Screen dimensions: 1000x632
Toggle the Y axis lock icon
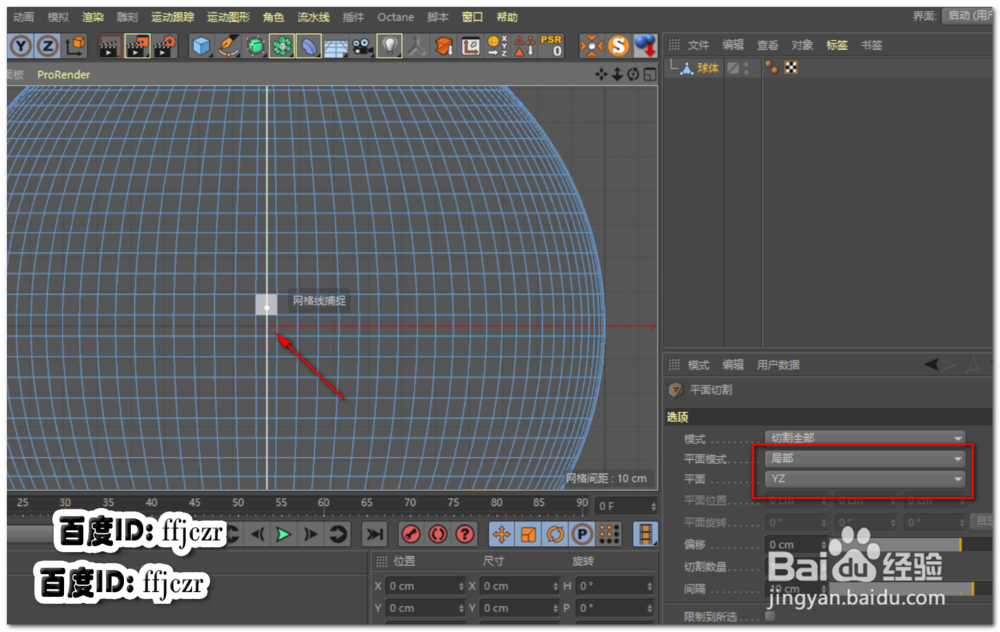click(21, 46)
